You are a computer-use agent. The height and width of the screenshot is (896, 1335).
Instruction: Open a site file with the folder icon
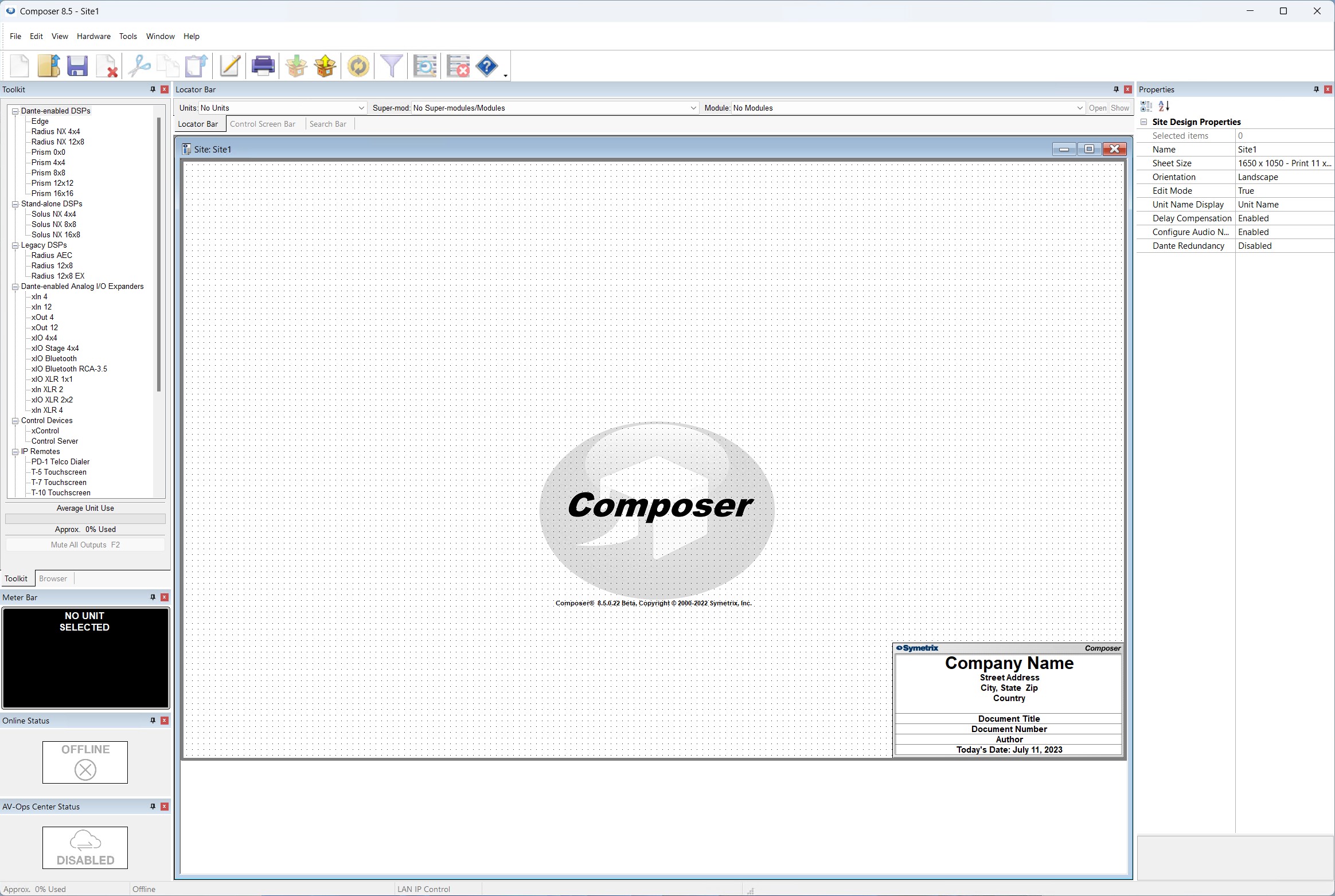pyautogui.click(x=48, y=66)
